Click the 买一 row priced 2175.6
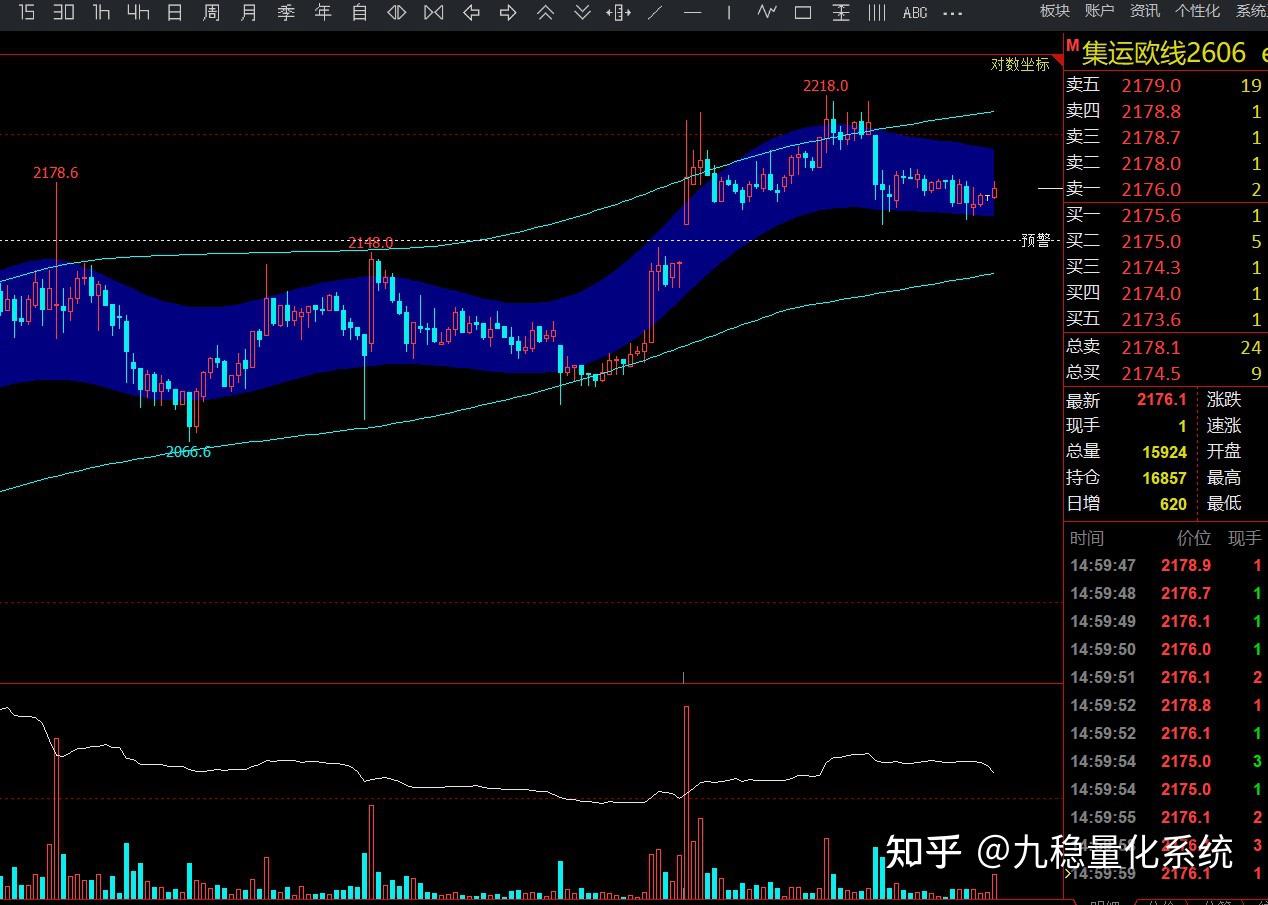The height and width of the screenshot is (905, 1268). coord(1165,215)
